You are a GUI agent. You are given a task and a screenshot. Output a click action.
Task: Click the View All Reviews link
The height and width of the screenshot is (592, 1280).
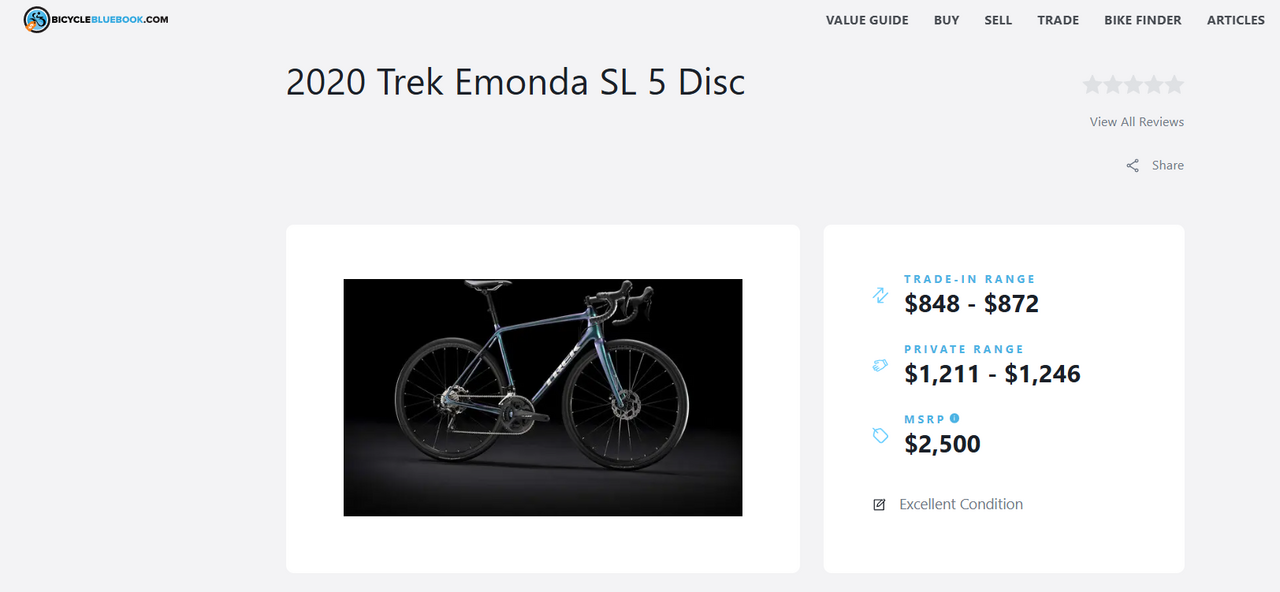coord(1137,122)
